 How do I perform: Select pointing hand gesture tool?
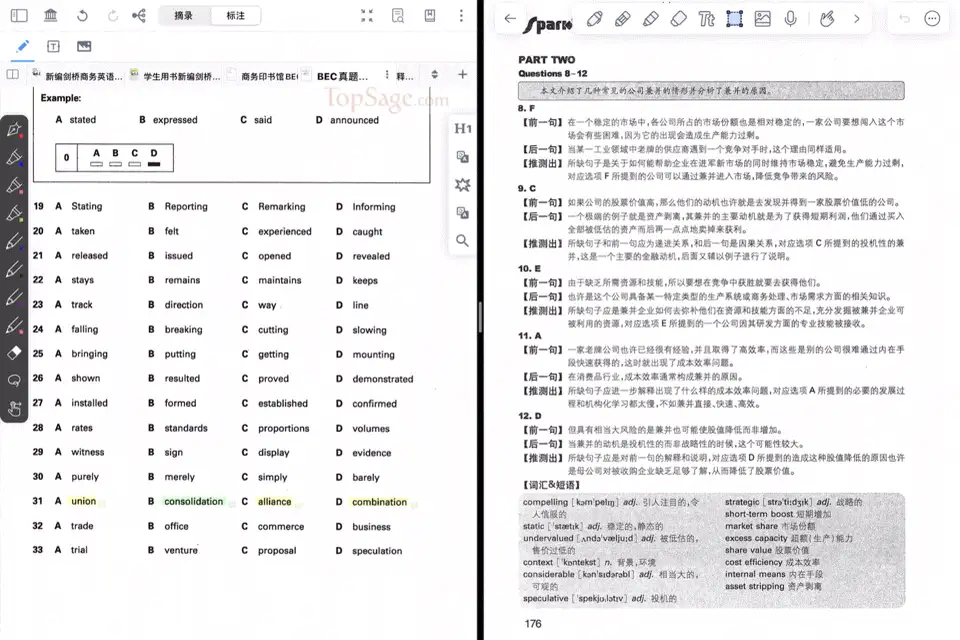827,19
